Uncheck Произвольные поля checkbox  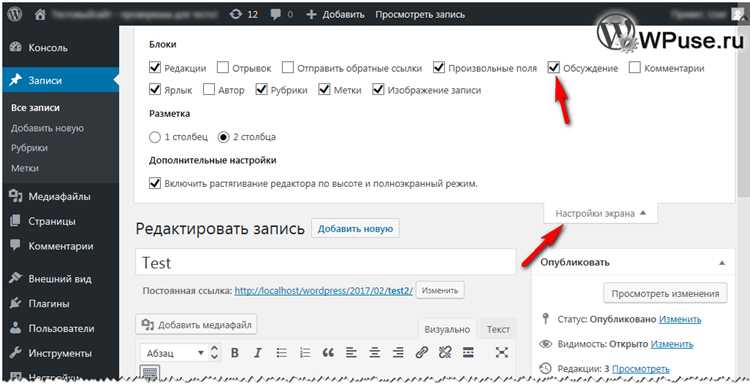[x=439, y=67]
